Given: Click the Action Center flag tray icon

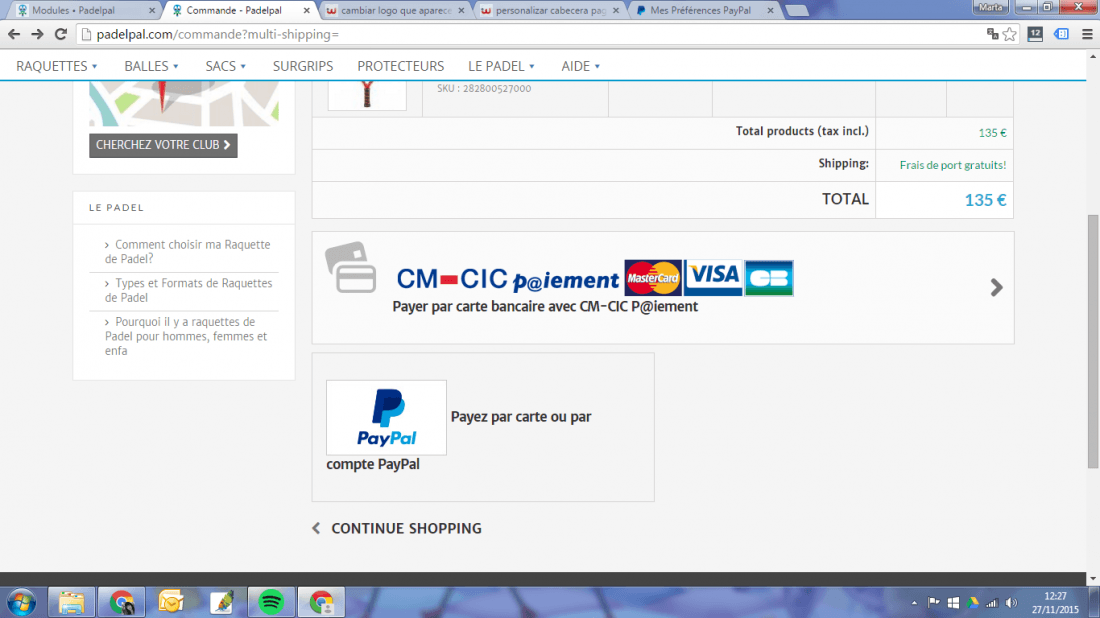Looking at the screenshot, I should click(x=934, y=603).
